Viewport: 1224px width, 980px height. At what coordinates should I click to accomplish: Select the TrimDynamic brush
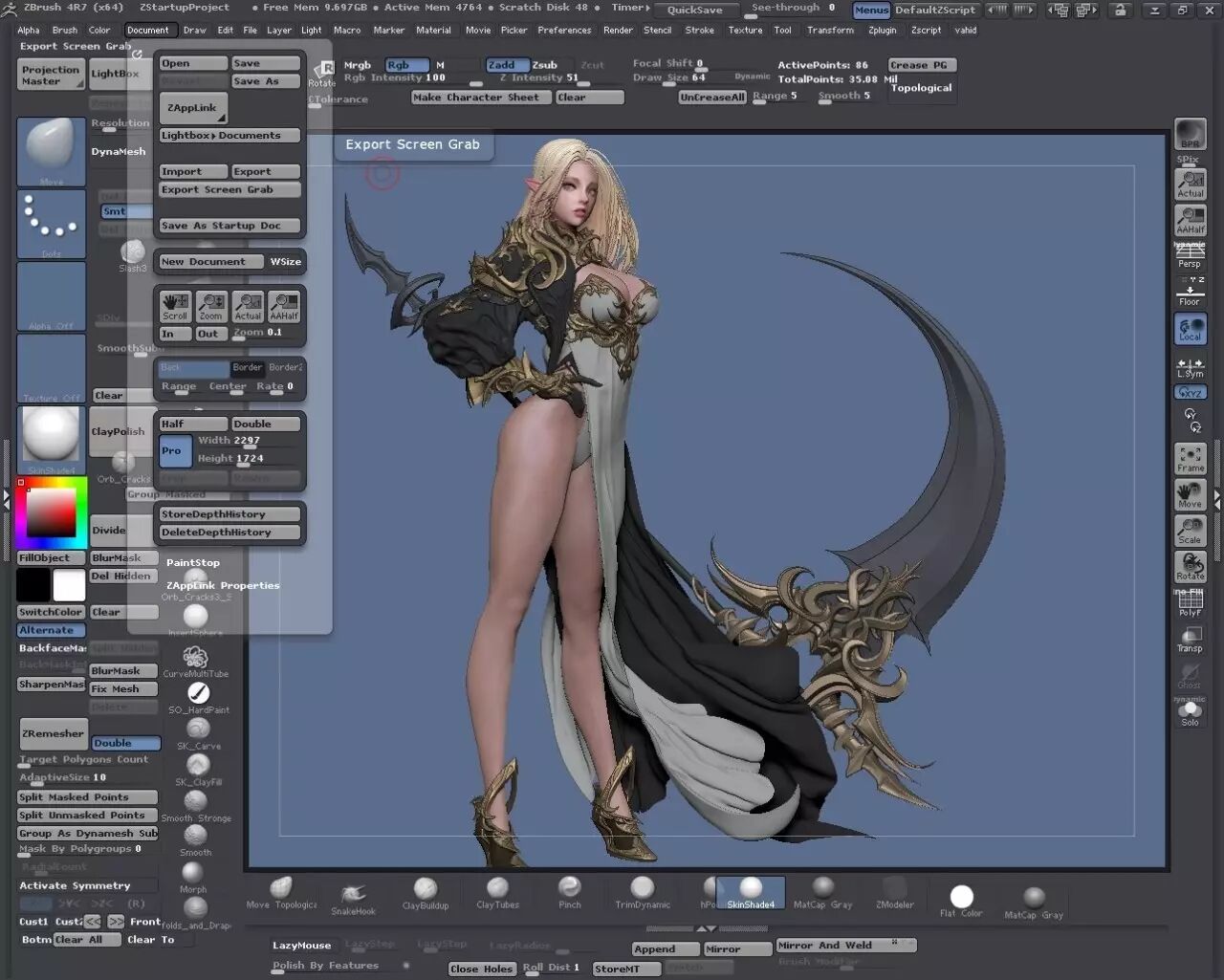coord(641,891)
